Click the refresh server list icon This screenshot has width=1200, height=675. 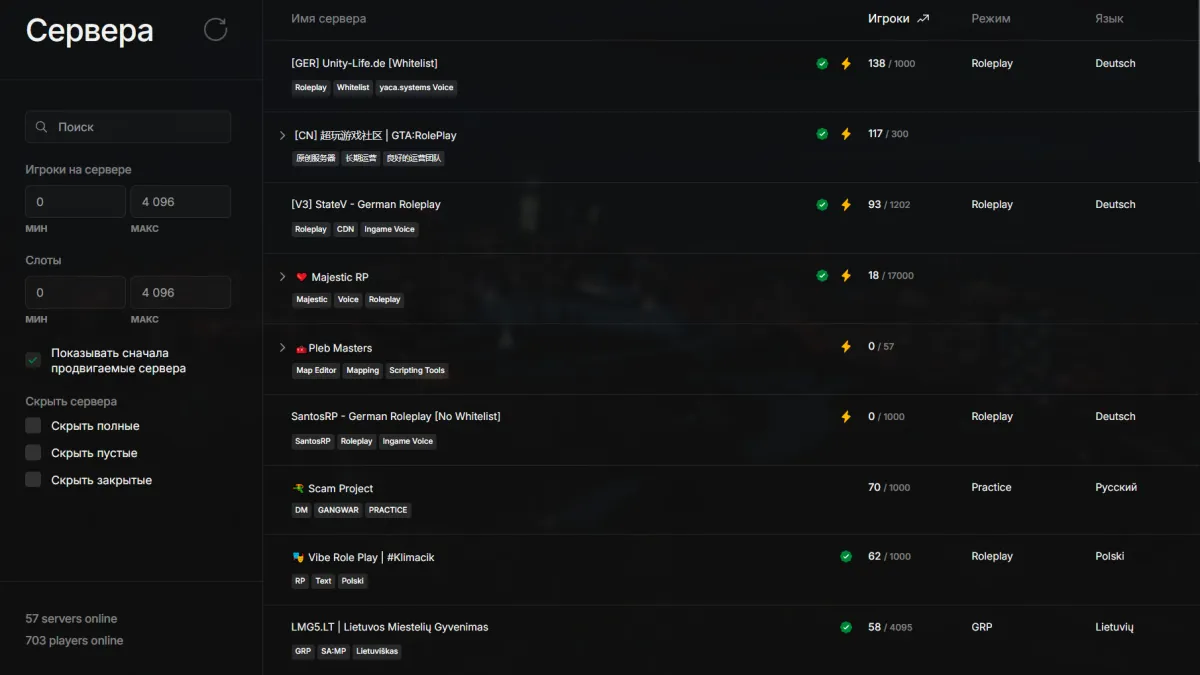215,29
